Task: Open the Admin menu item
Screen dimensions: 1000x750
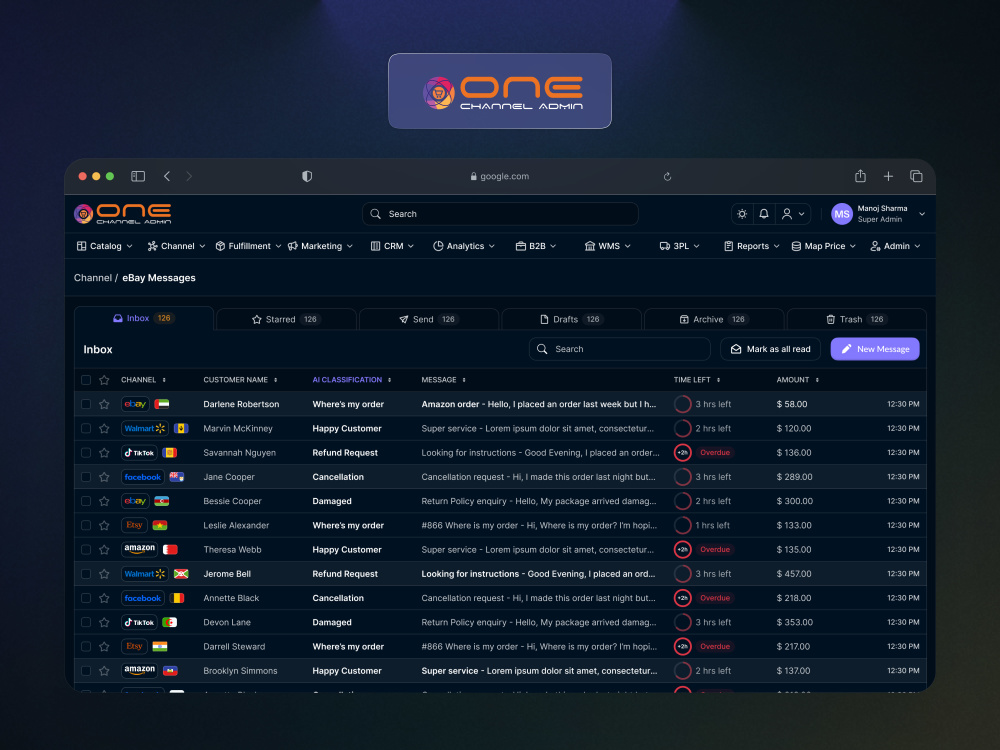Action: tap(895, 246)
